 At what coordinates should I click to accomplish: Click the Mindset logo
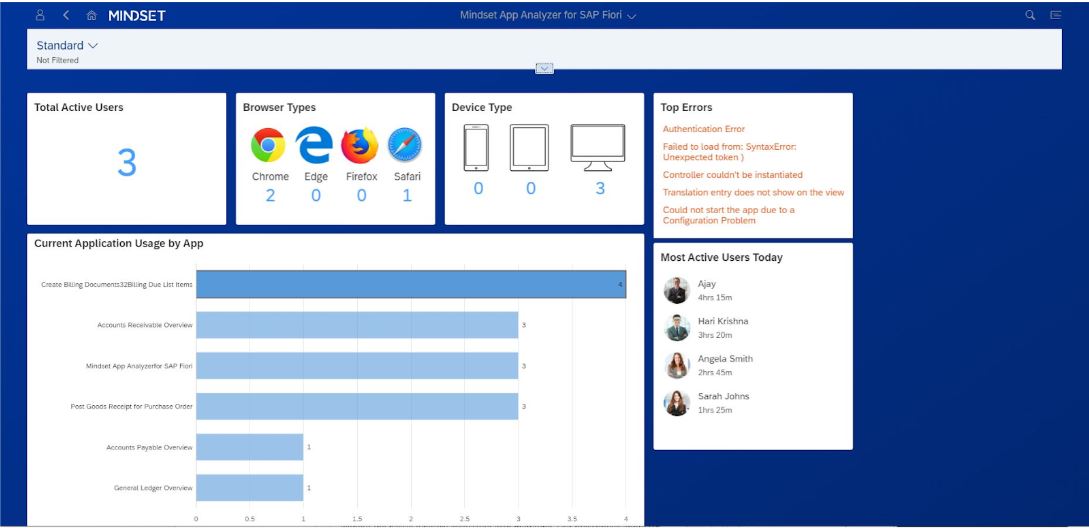(x=137, y=15)
